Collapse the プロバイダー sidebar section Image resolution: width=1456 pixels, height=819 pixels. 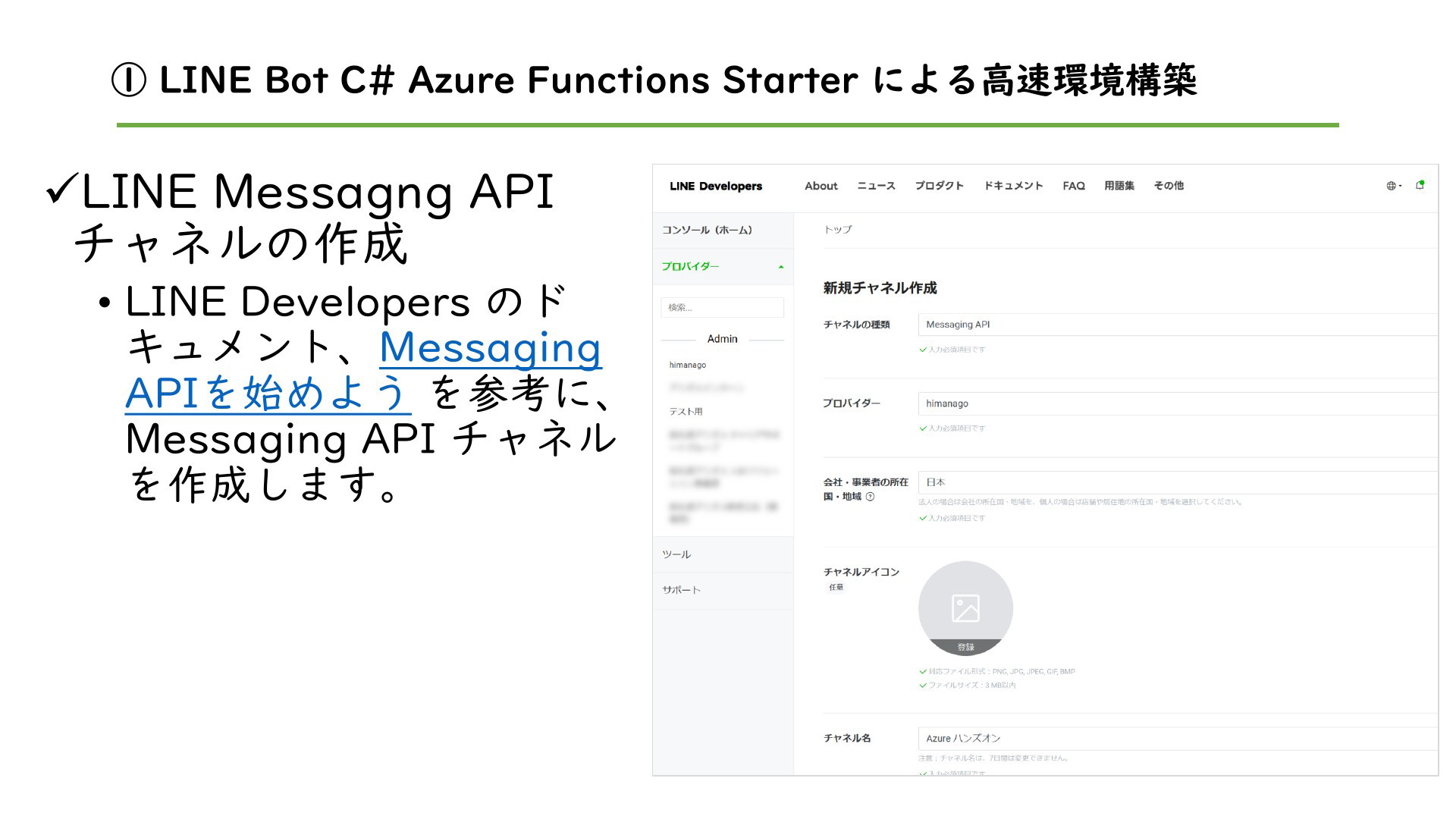723,266
